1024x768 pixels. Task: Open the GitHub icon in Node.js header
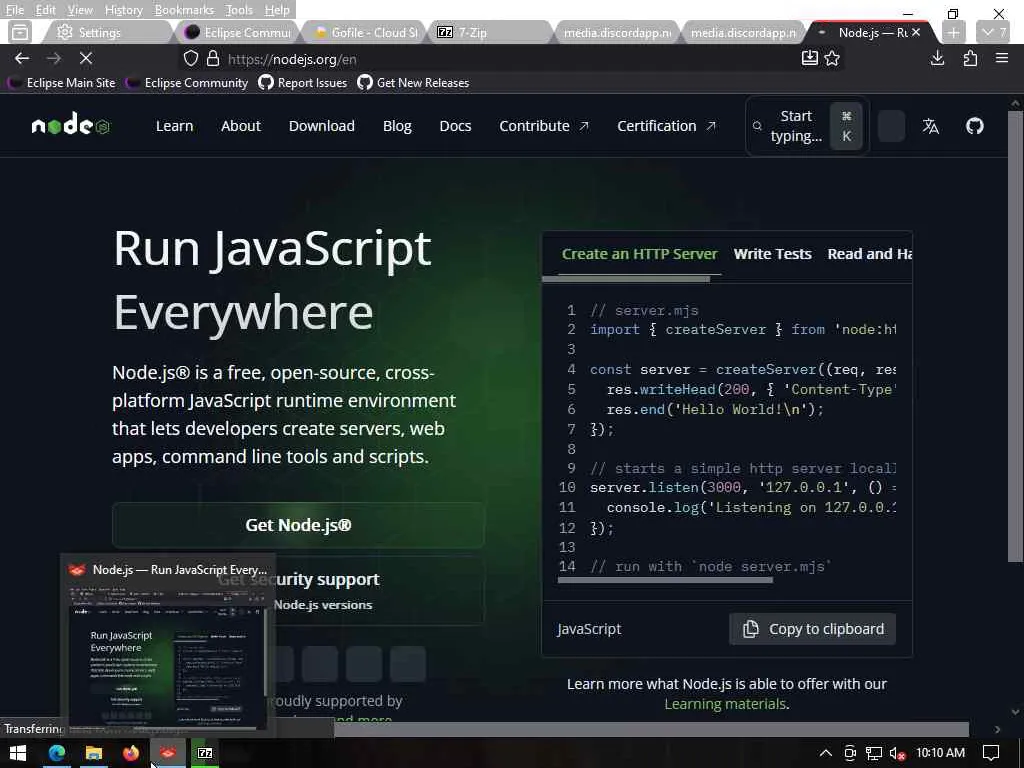[974, 126]
